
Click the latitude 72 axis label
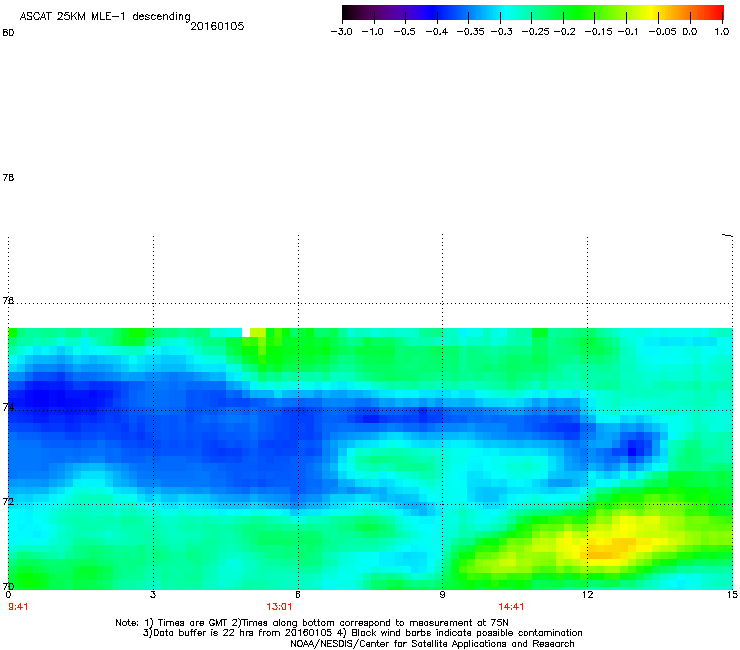(8, 501)
